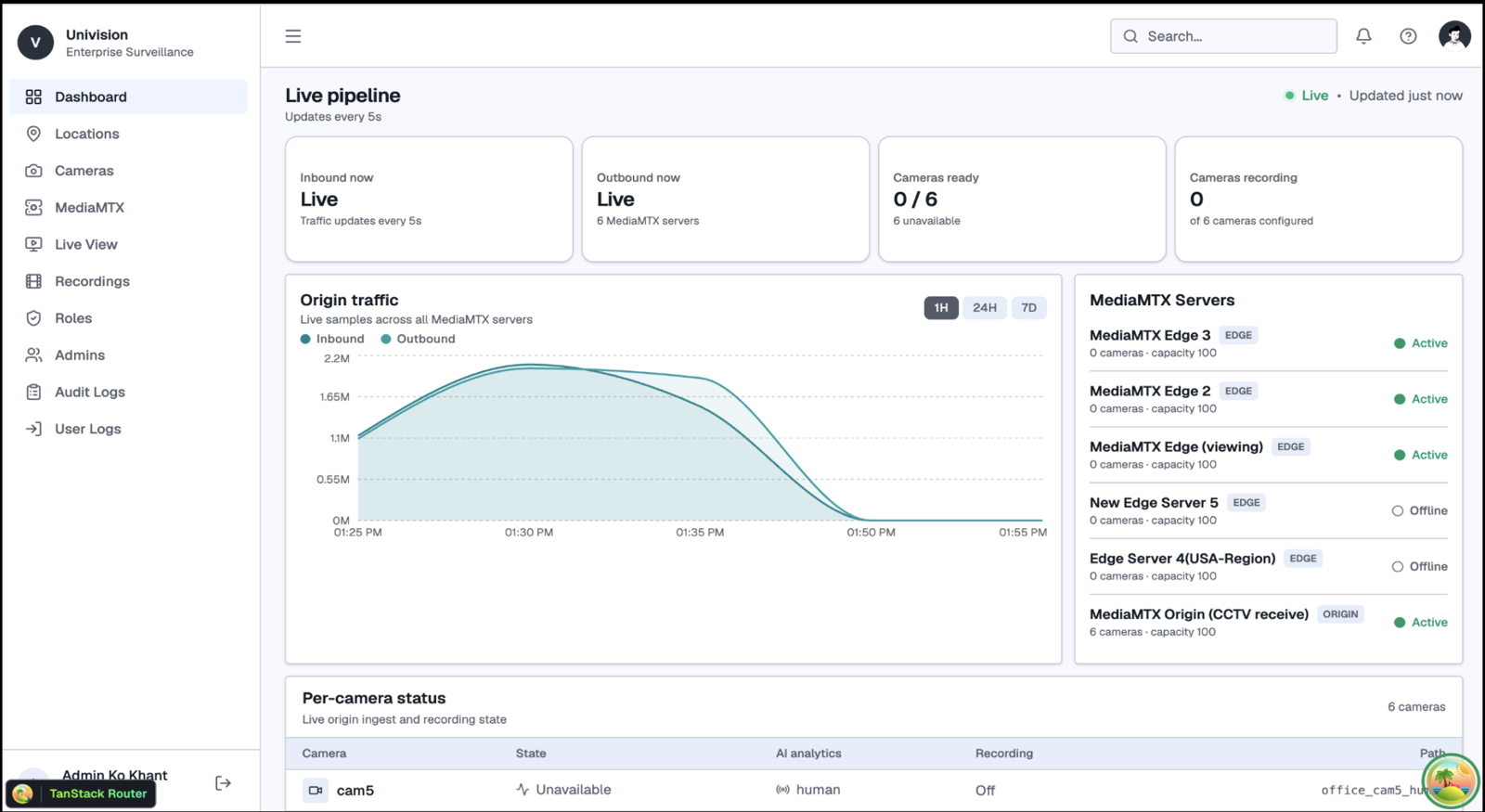Image resolution: width=1485 pixels, height=812 pixels.
Task: Go to Locations page
Action: coord(128,134)
